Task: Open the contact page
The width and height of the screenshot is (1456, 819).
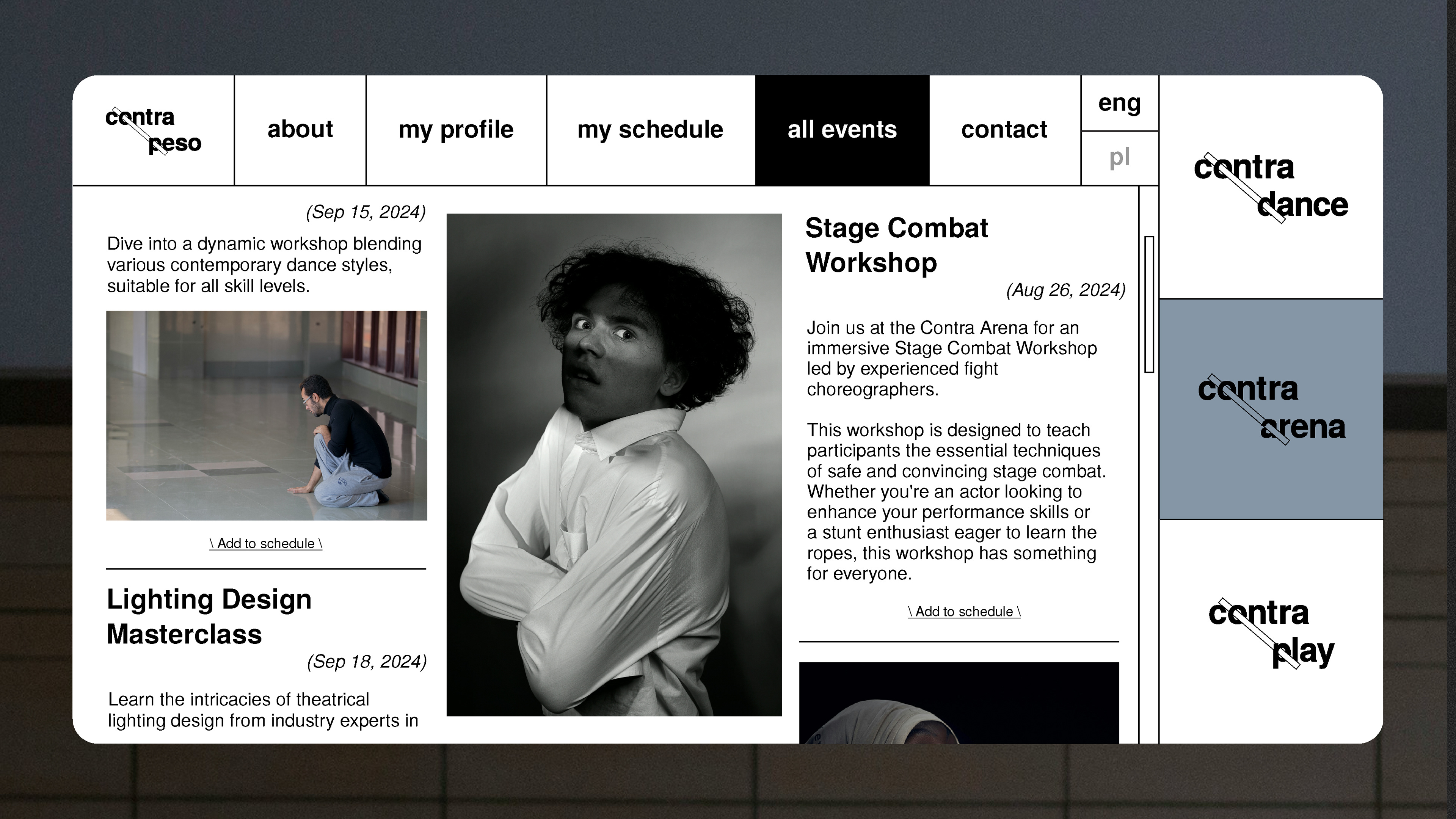Action: (1004, 130)
